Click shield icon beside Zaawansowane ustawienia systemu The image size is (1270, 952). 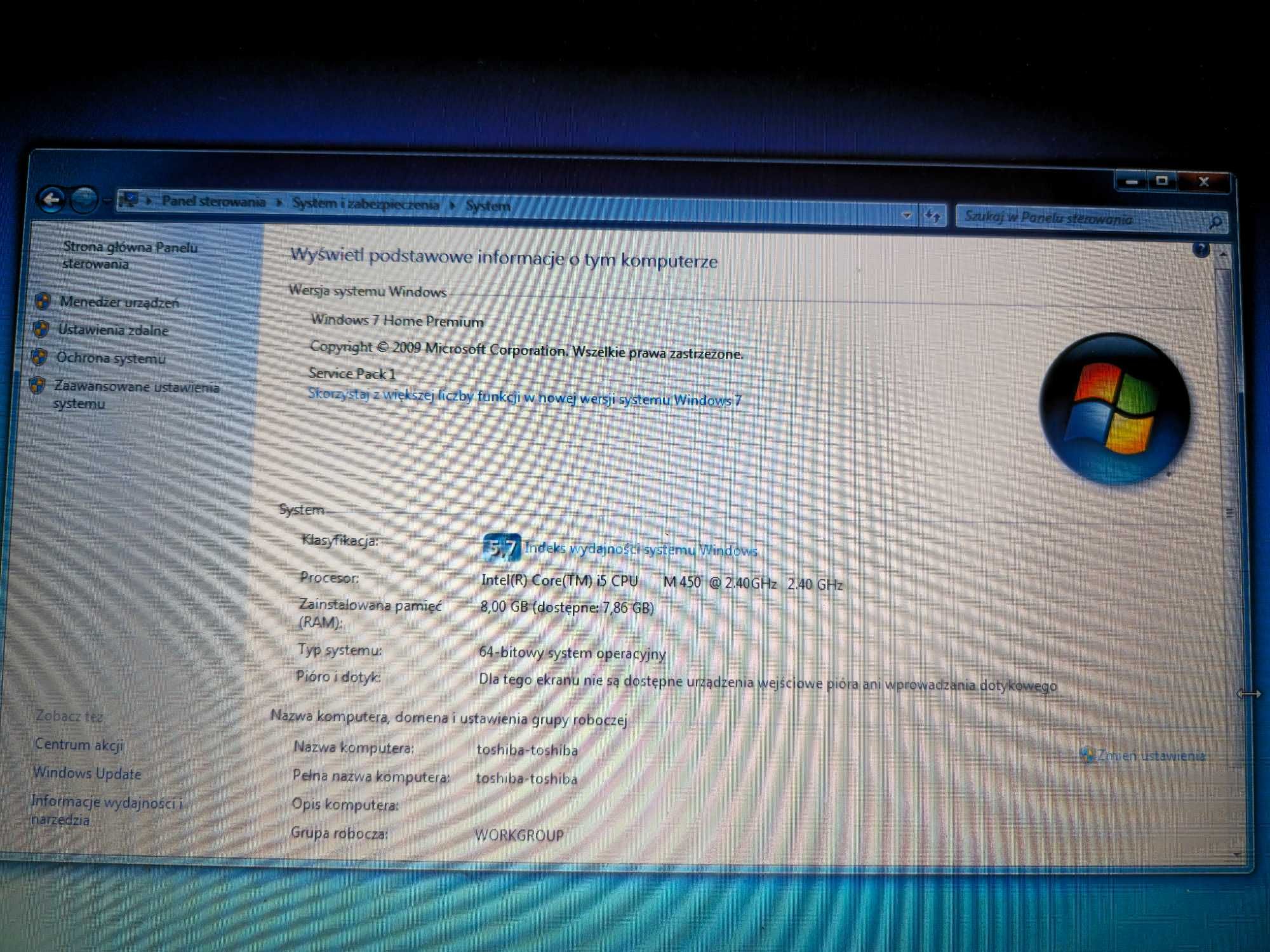37,385
